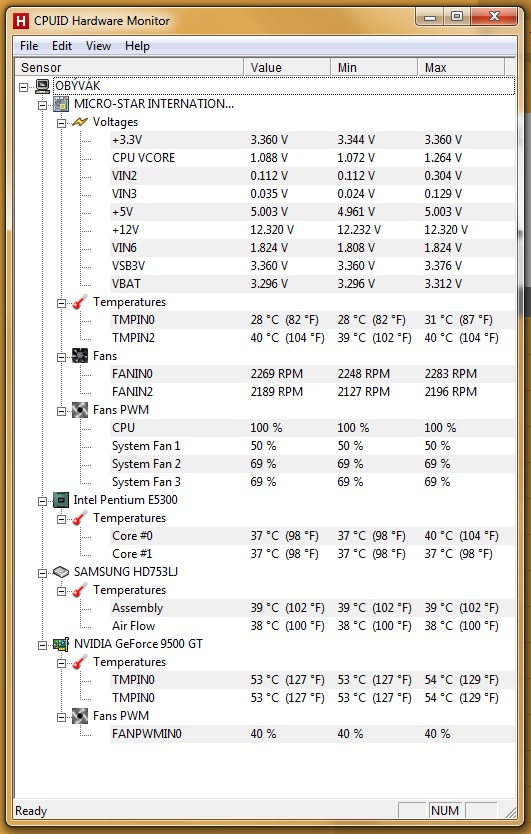Maximize the Hardware Monitor window

click(457, 17)
